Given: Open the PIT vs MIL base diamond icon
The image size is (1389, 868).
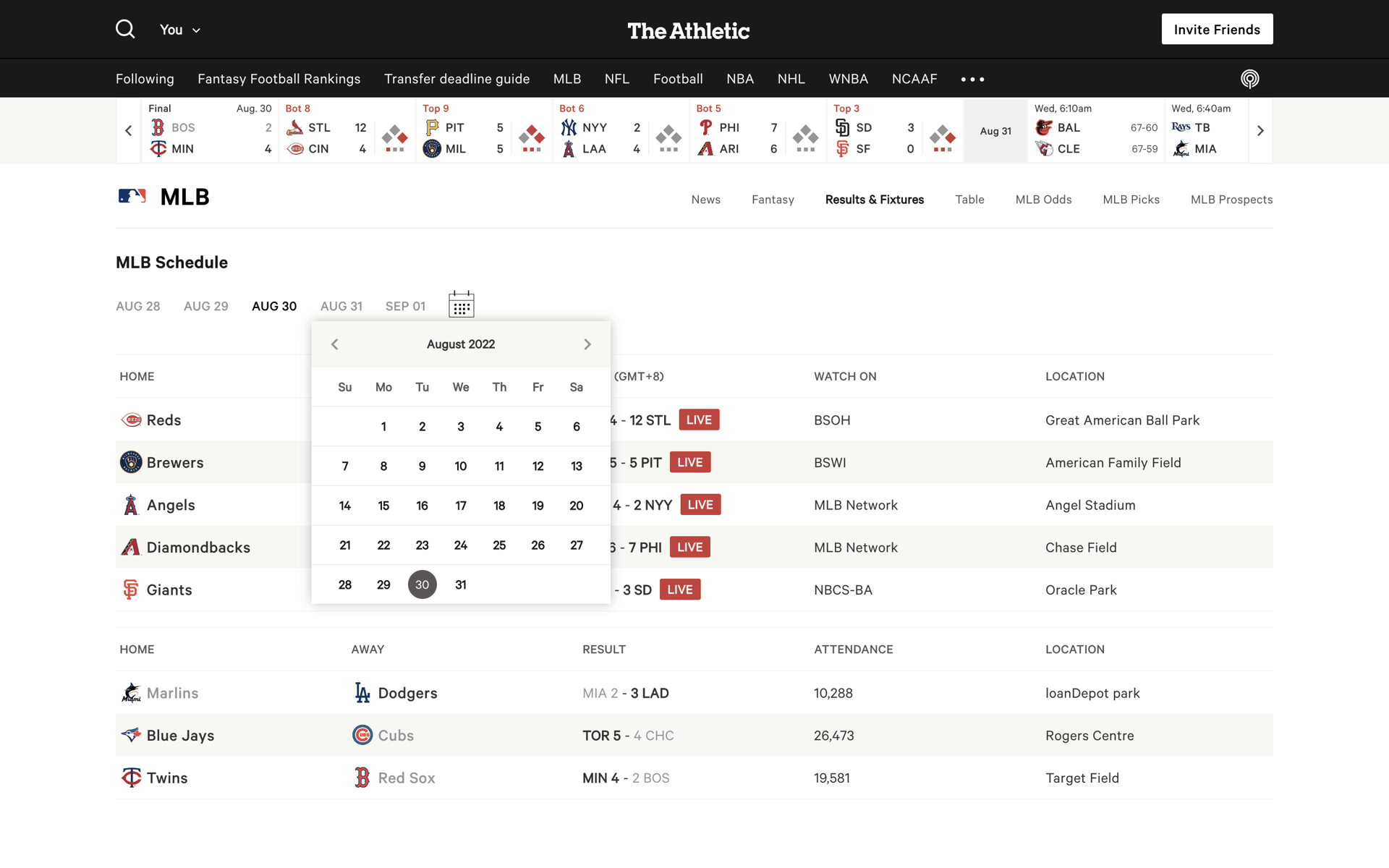Looking at the screenshot, I should click(x=532, y=137).
